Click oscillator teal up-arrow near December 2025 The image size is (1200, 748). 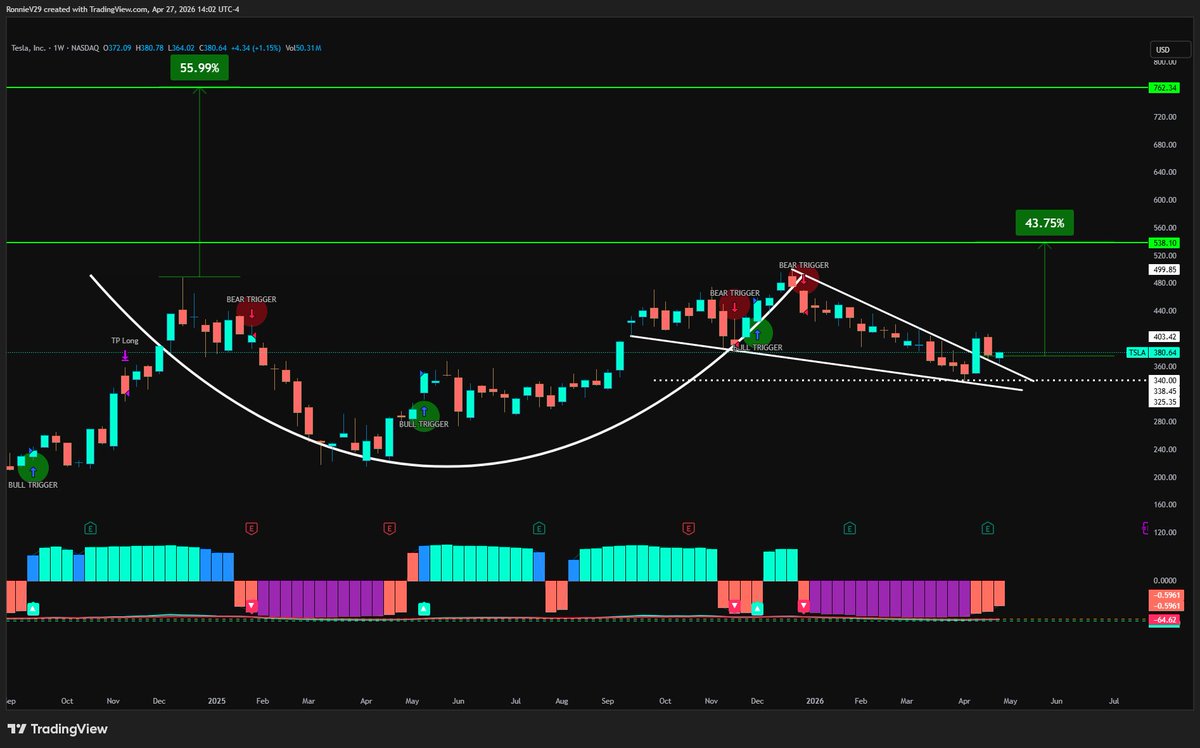pyautogui.click(x=757, y=607)
